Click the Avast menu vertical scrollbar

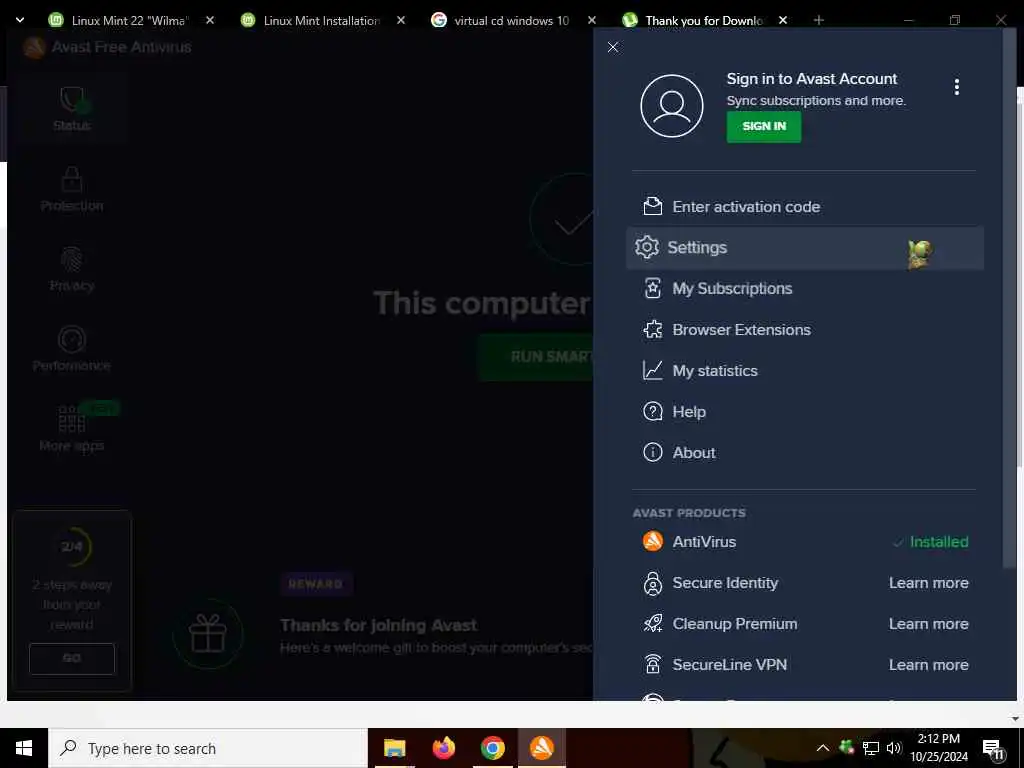[1009, 298]
